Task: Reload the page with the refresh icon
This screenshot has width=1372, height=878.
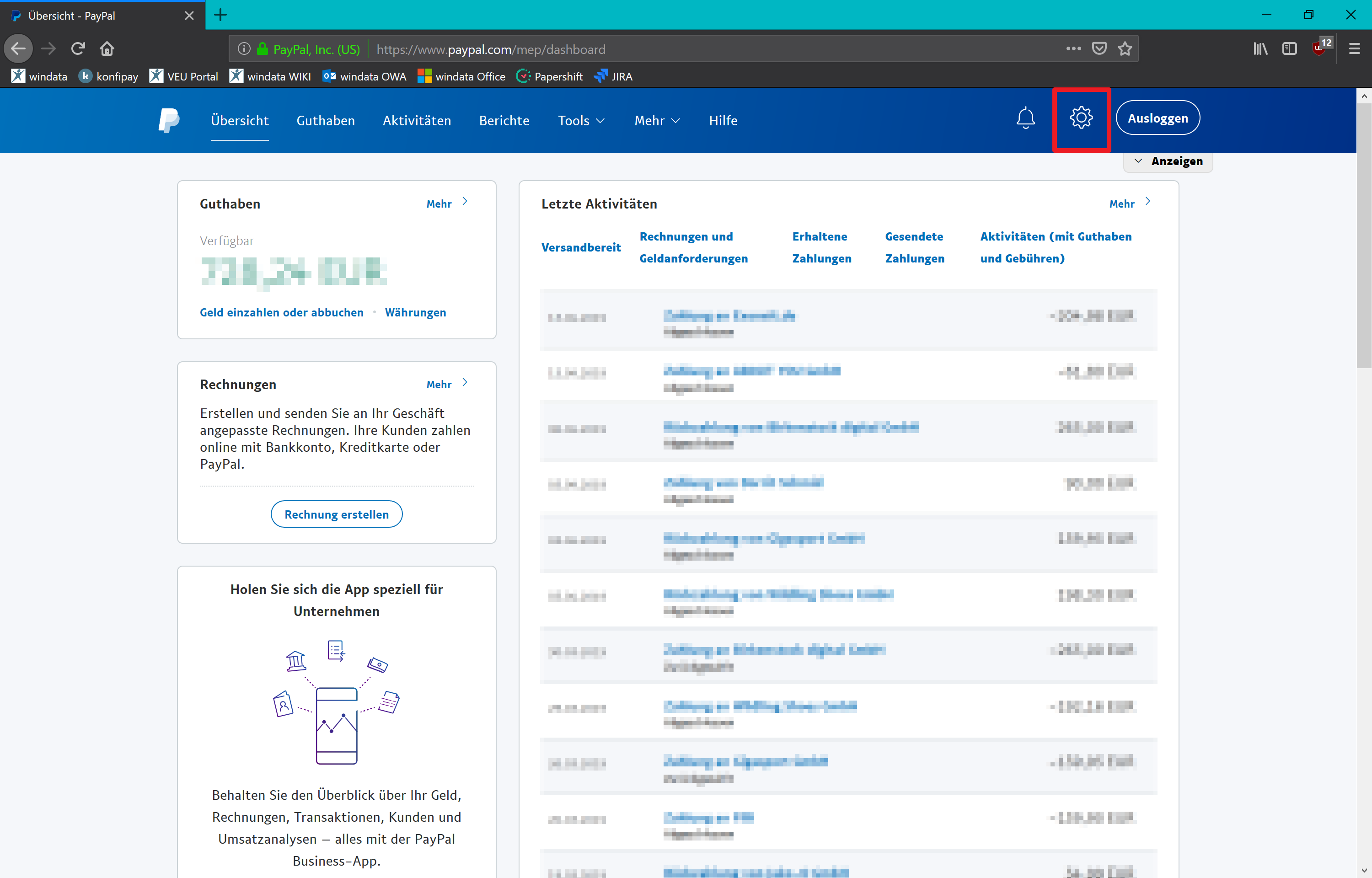Action: [78, 48]
